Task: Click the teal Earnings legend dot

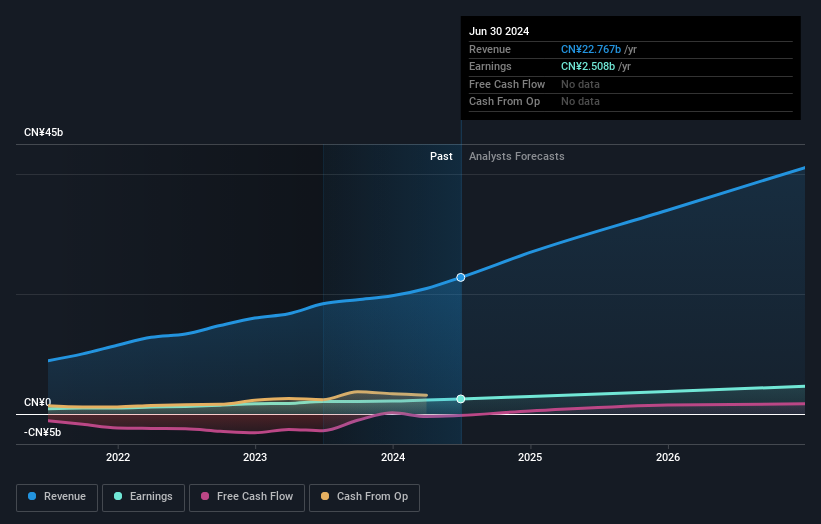Action: pyautogui.click(x=118, y=496)
